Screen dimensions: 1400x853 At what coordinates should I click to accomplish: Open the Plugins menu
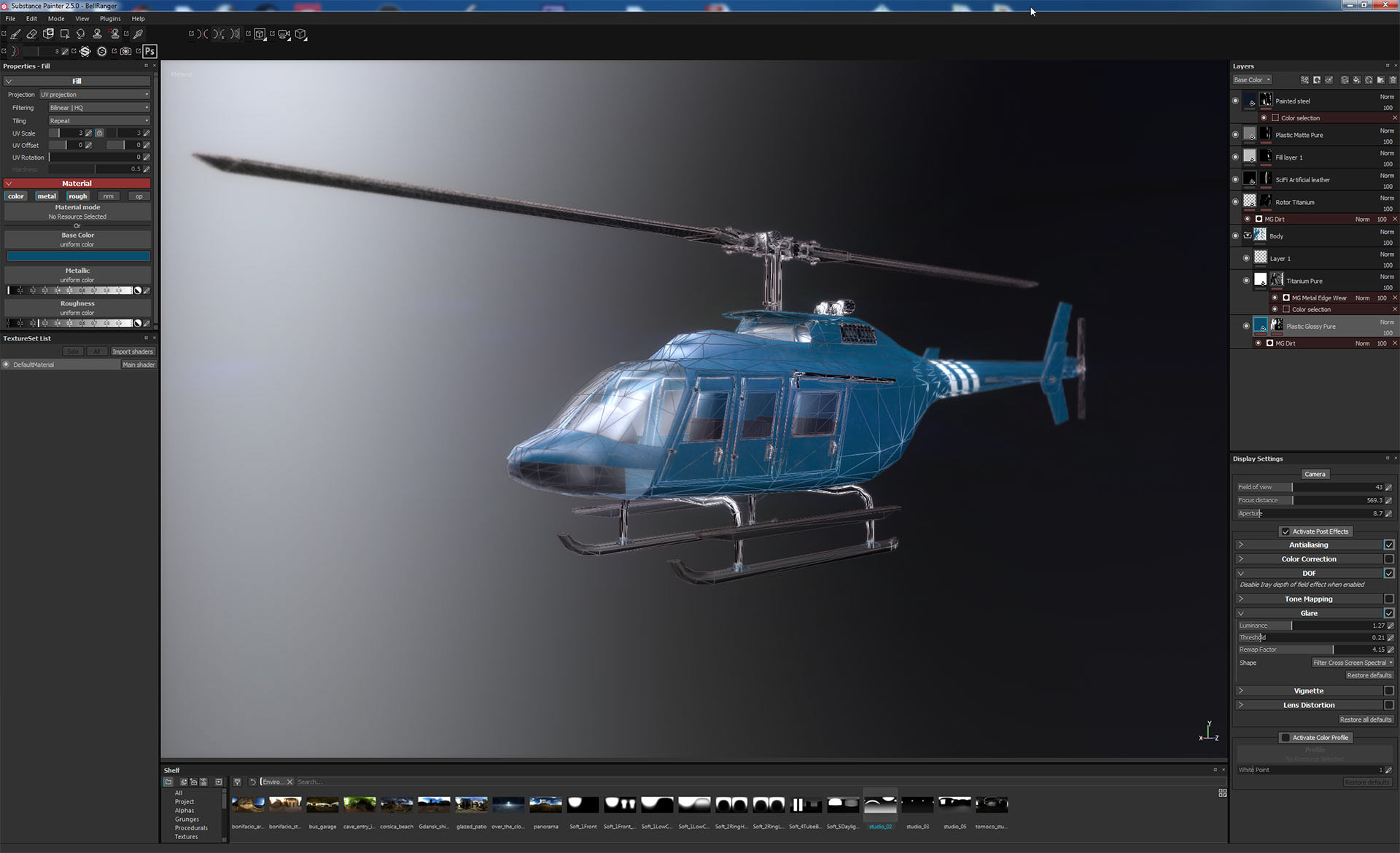[x=110, y=19]
